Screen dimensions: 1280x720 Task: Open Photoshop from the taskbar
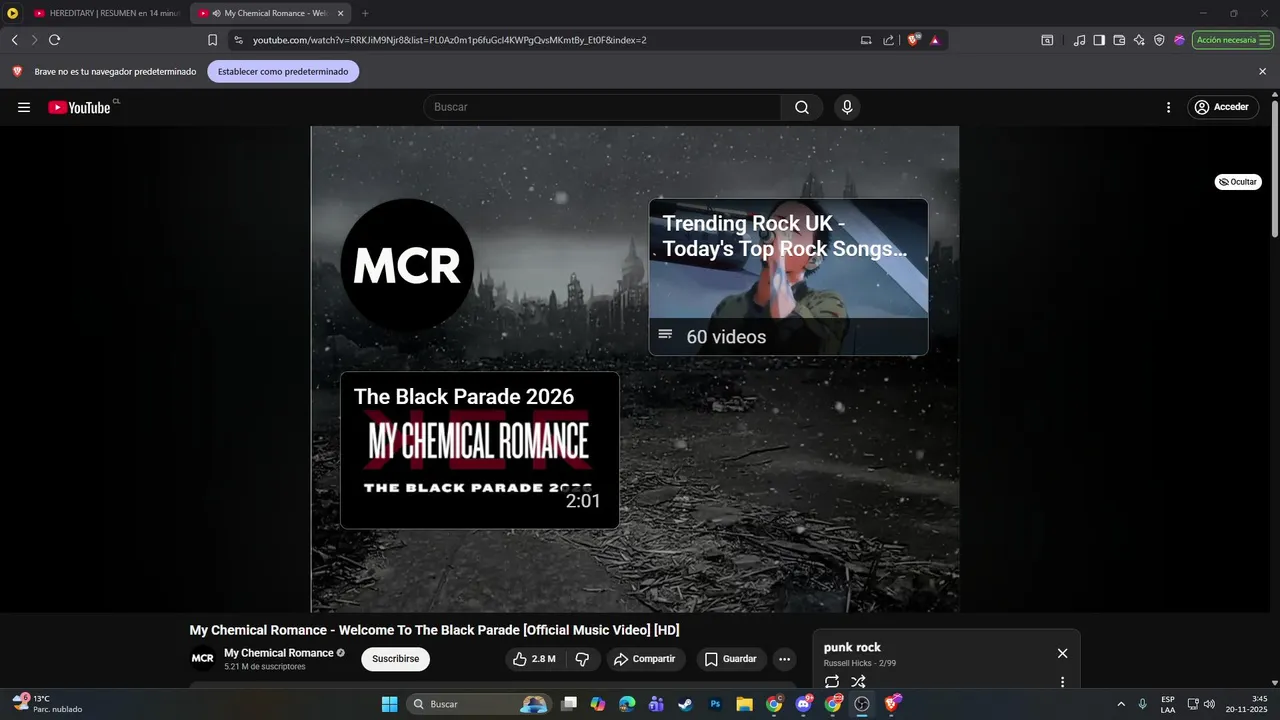point(715,704)
